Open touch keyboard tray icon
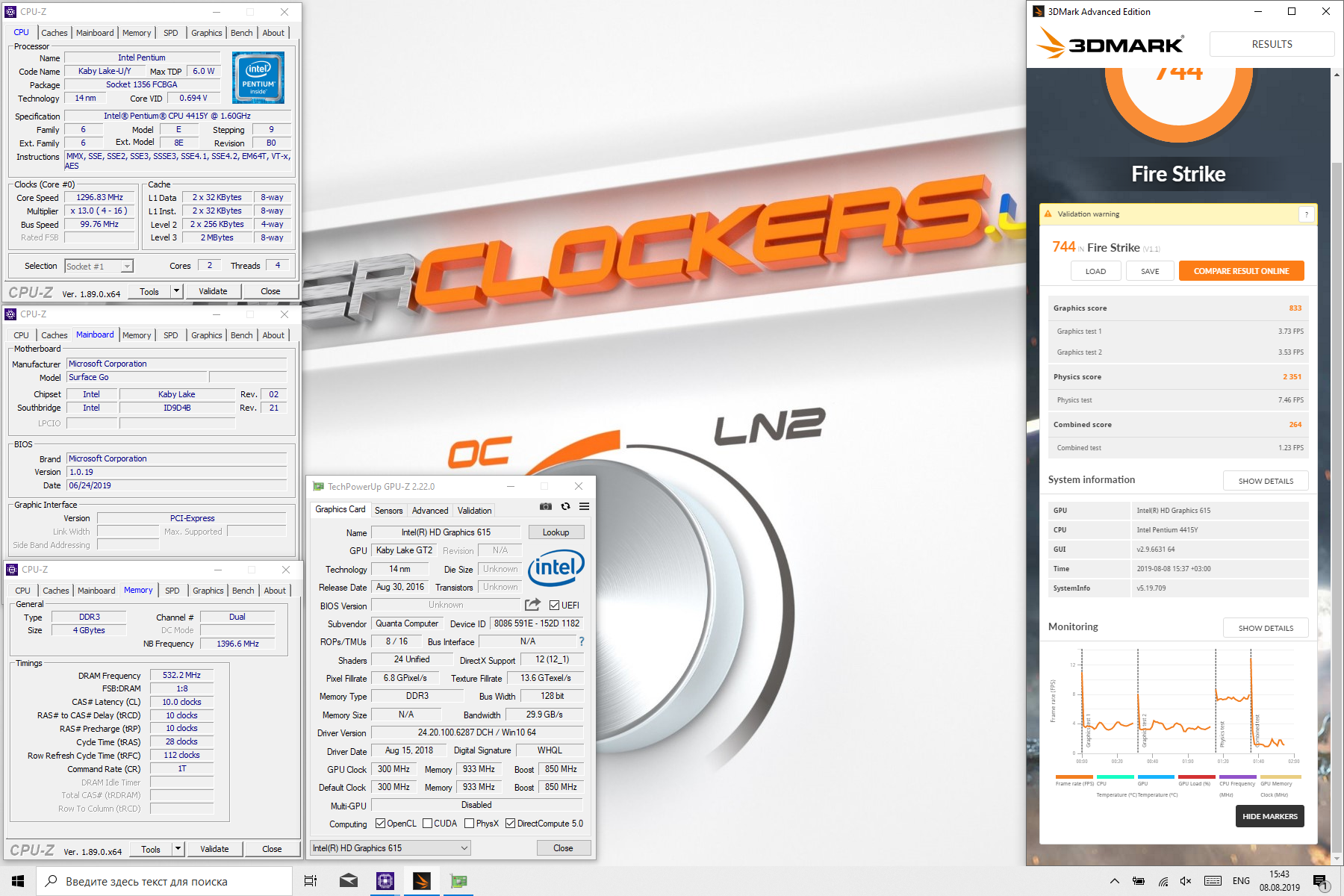The height and width of the screenshot is (896, 1344). [x=1213, y=881]
